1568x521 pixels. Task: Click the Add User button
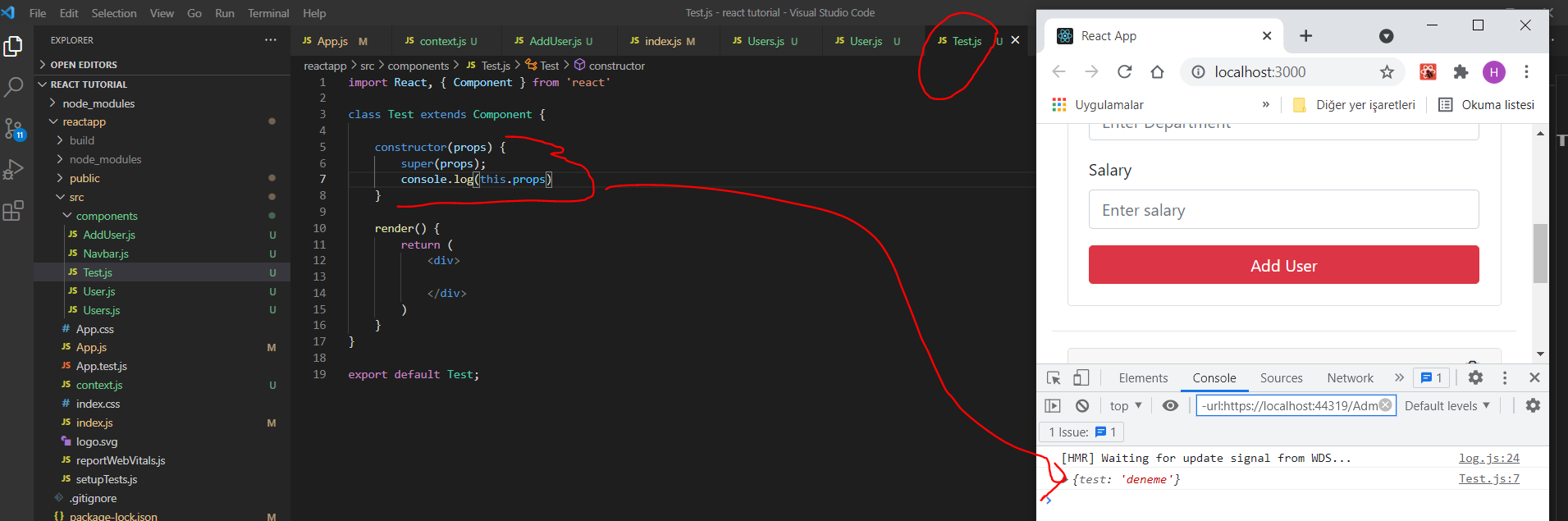pos(1283,265)
